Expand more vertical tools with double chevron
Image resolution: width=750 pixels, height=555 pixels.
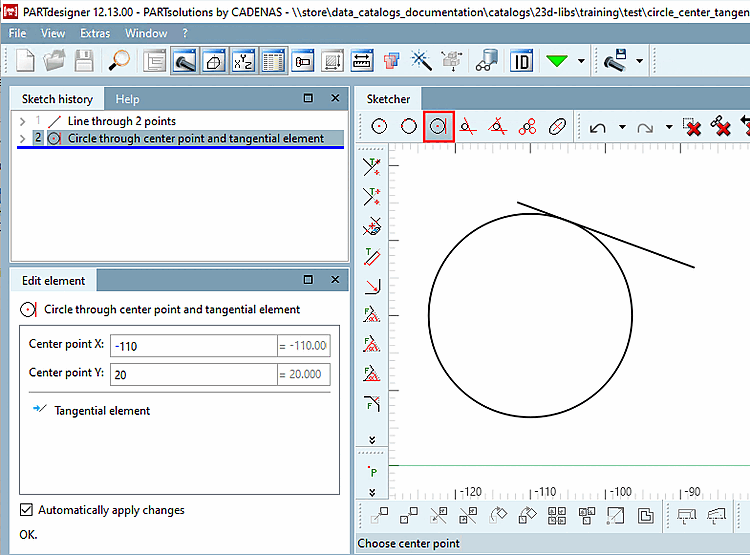[372, 440]
